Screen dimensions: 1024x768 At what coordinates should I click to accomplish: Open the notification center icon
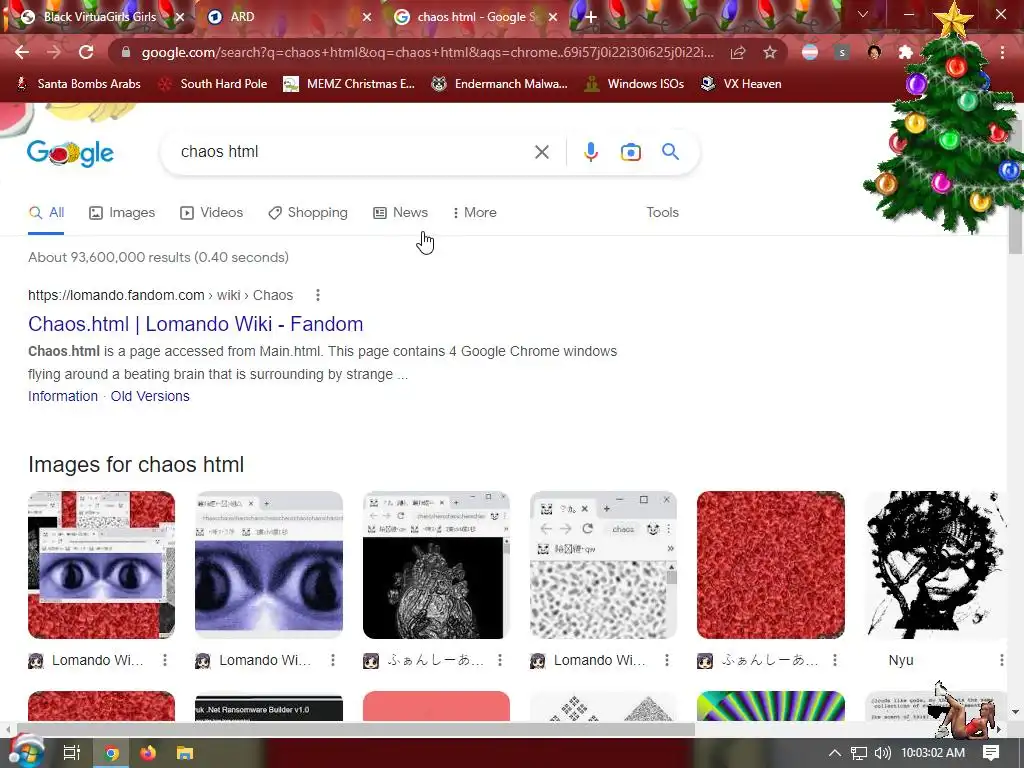[991, 753]
